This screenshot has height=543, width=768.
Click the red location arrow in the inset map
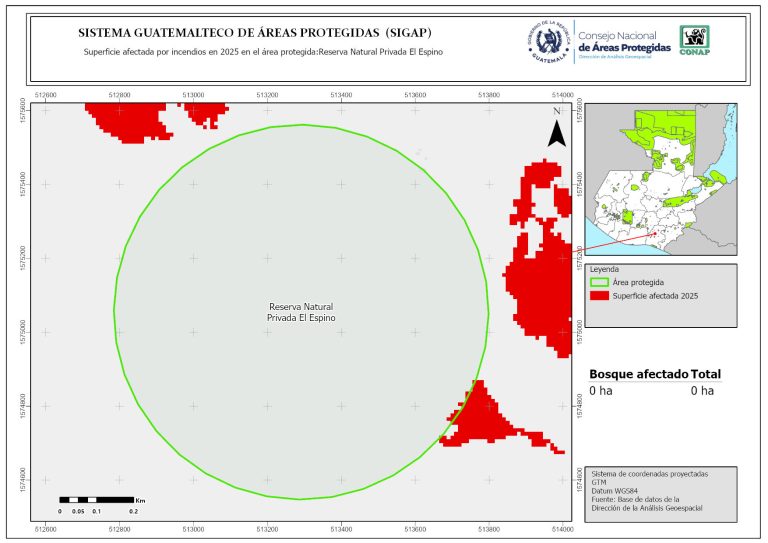618,241
